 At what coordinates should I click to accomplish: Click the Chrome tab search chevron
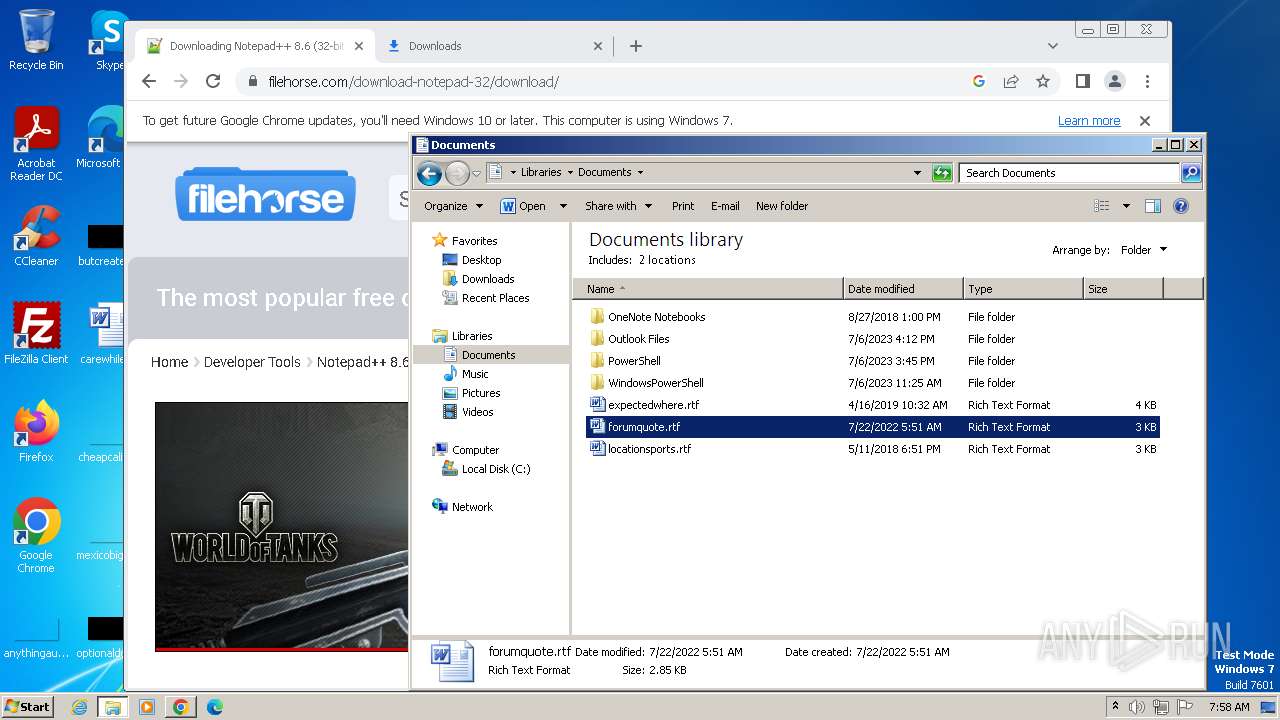1052,46
